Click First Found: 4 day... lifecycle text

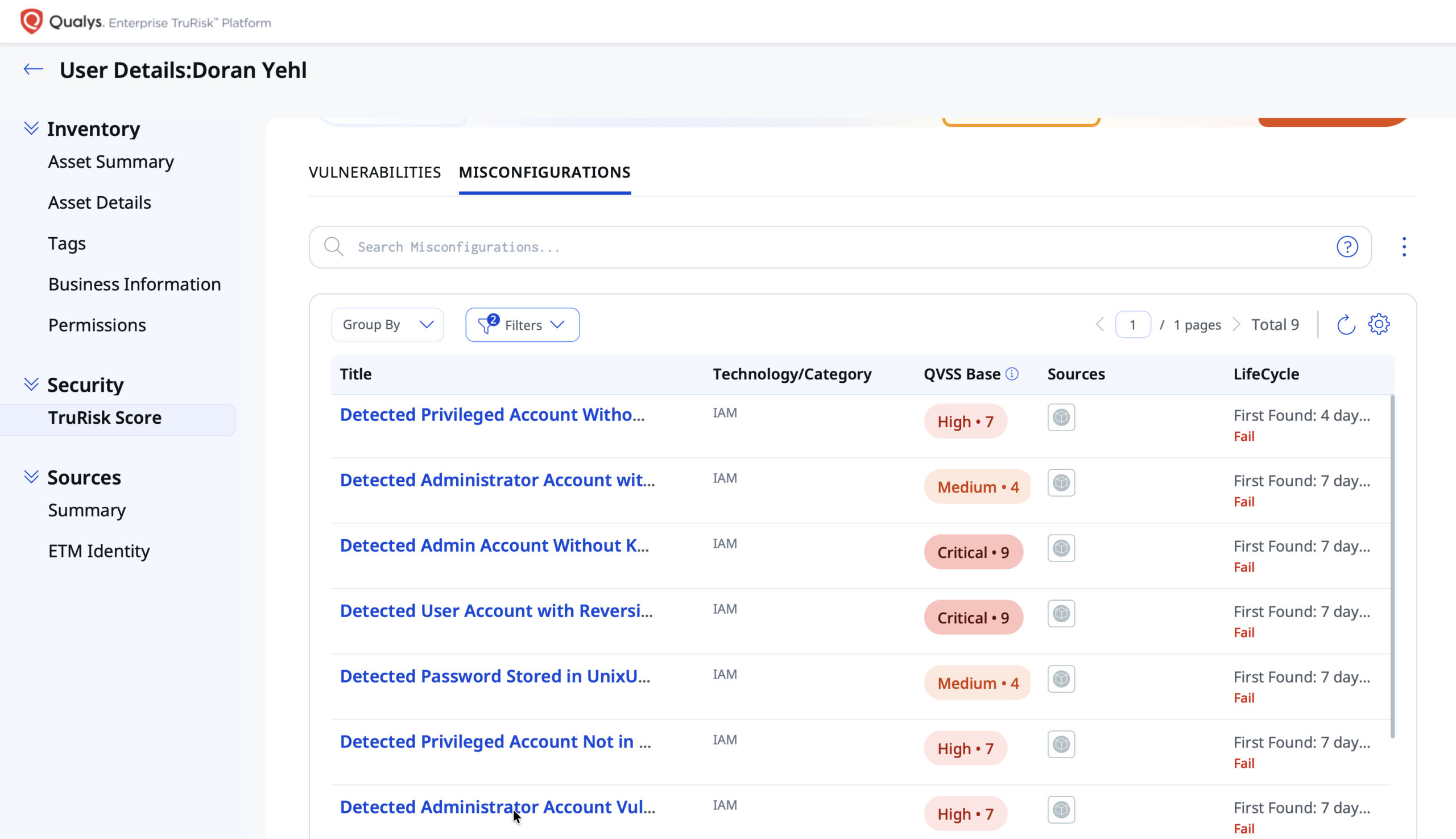pos(1302,415)
